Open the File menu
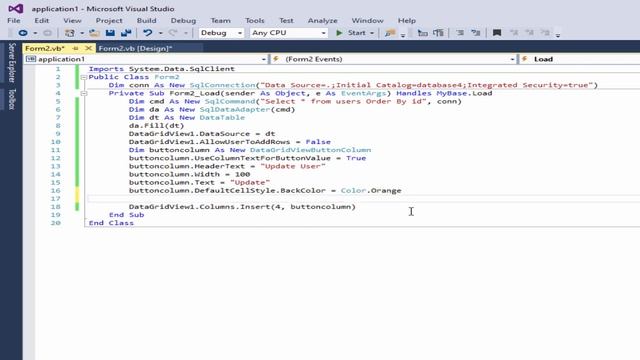 (13, 20)
